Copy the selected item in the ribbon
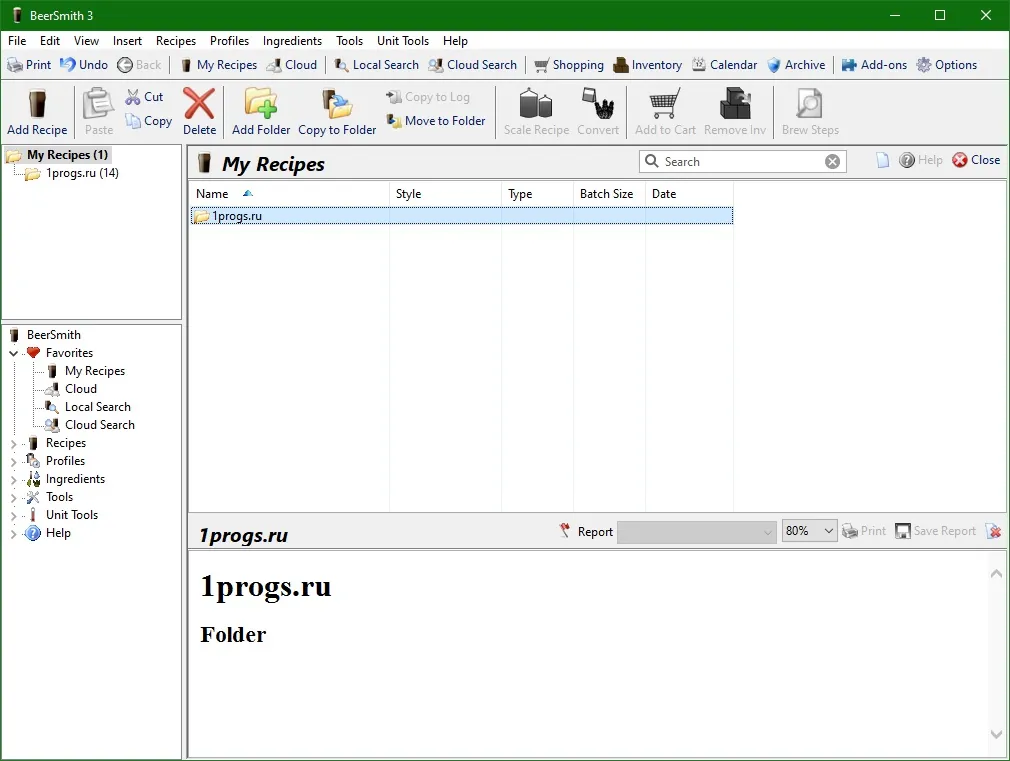This screenshot has width=1010, height=761. [x=149, y=120]
